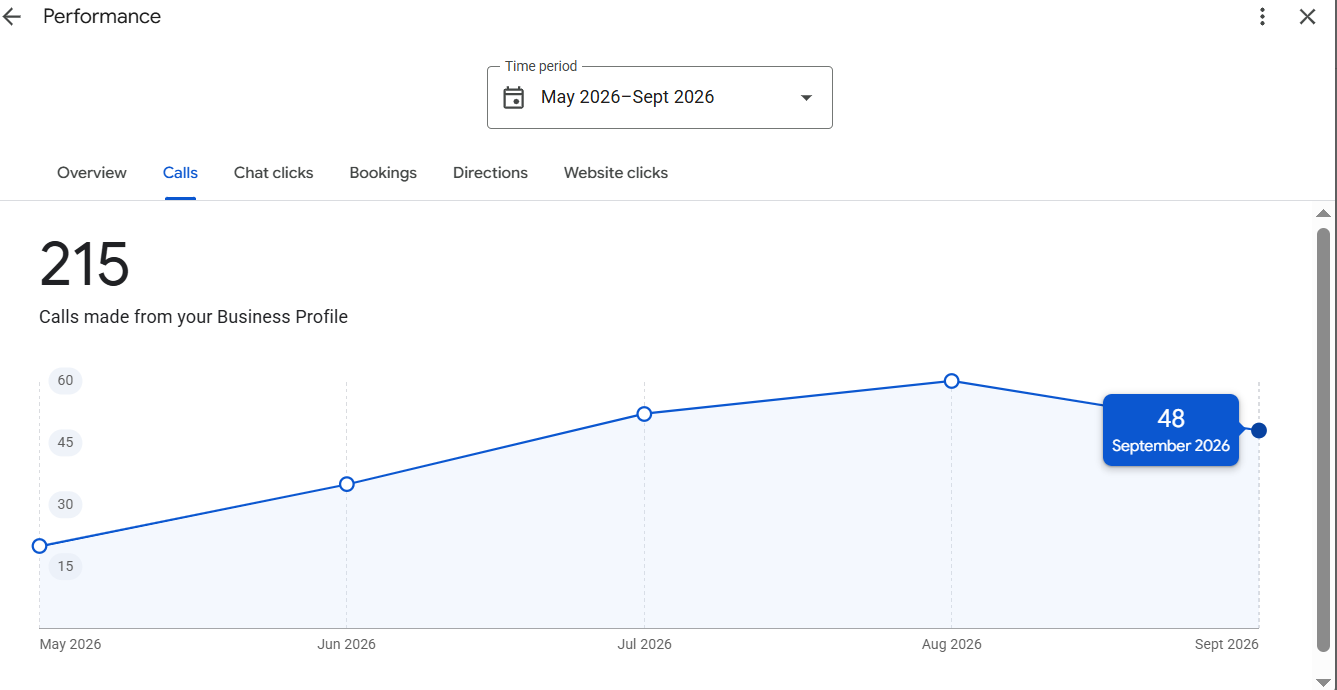The image size is (1337, 690).
Task: Select the Jun 2026 data point
Action: [x=347, y=484]
